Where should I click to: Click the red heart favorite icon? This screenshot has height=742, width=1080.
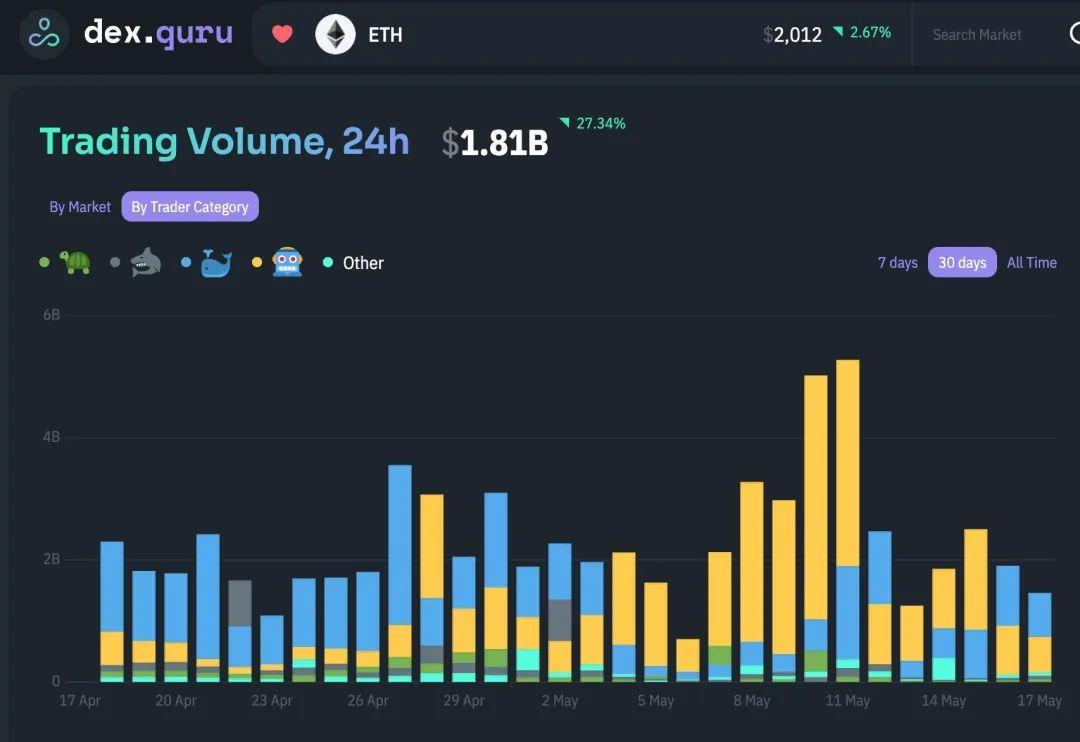pyautogui.click(x=283, y=34)
